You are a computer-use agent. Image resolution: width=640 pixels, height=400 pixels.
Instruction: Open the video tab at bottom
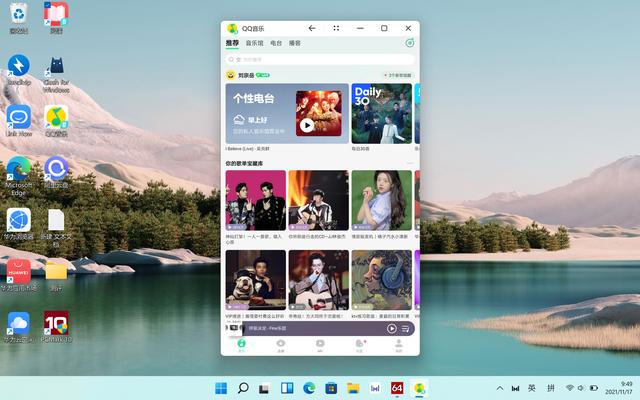pos(320,345)
